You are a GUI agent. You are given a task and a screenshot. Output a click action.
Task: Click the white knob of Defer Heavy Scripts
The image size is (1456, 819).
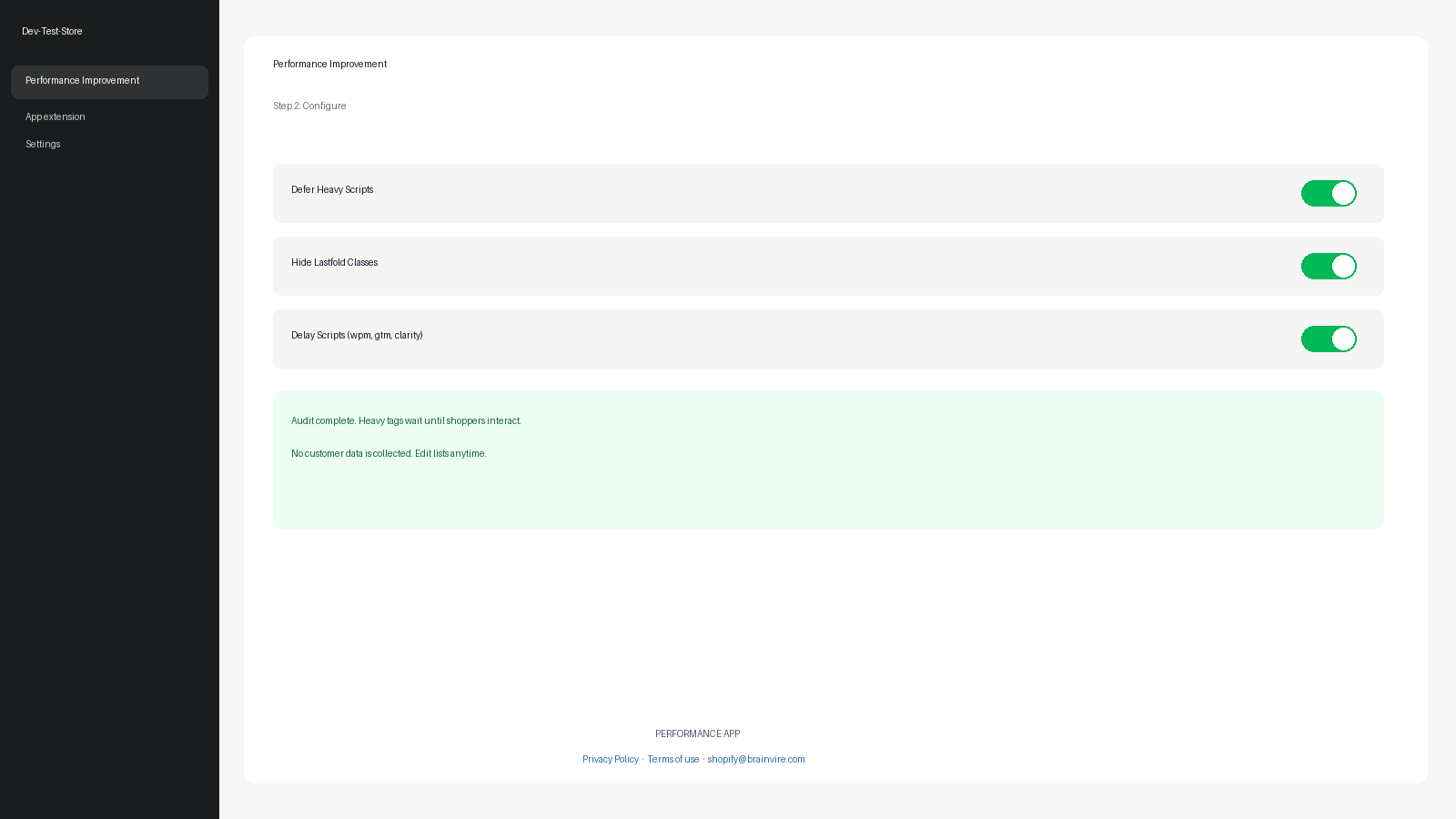(x=1343, y=193)
